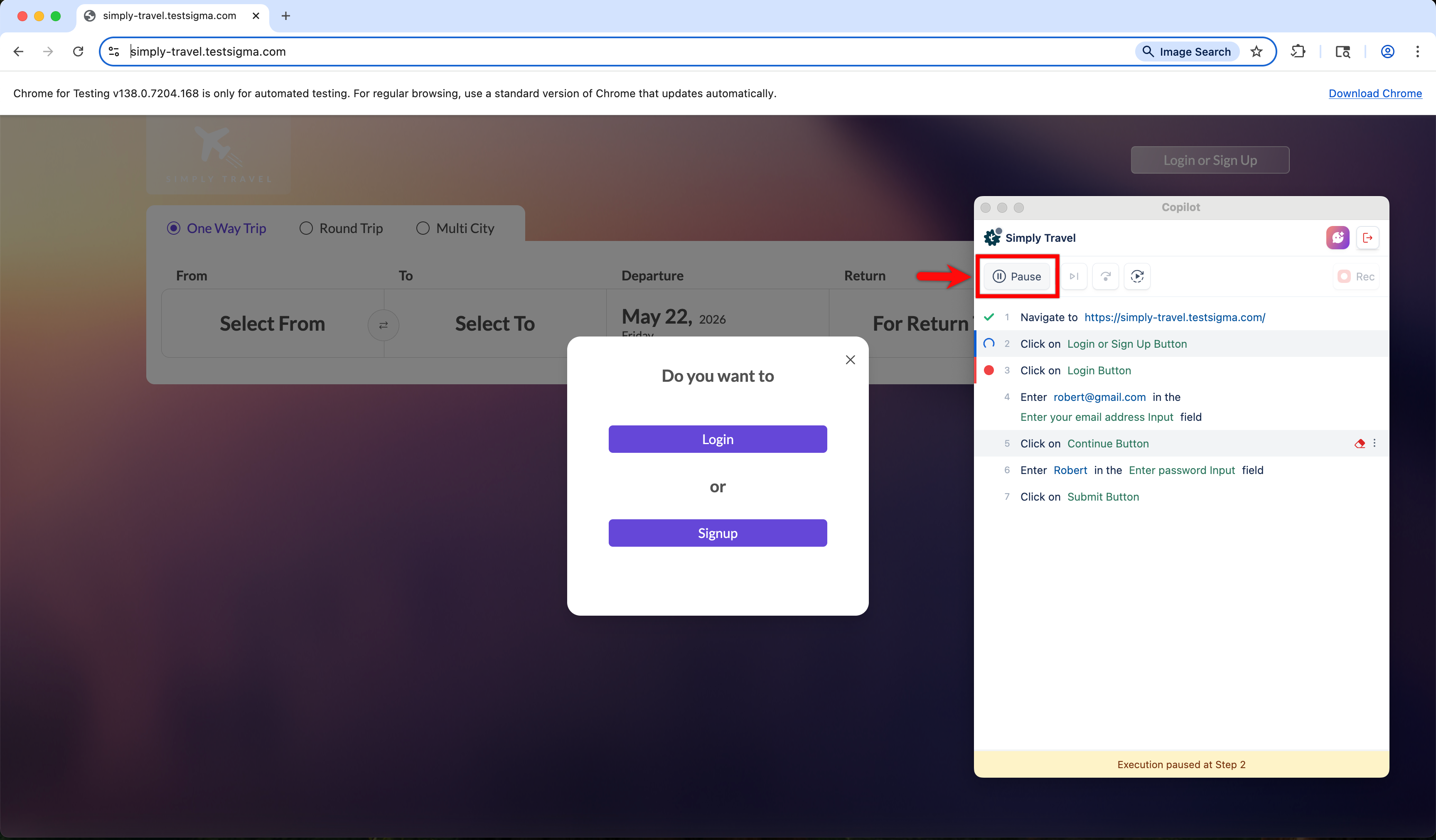Go forward with the browser forward arrow
This screenshot has width=1436, height=840.
point(49,52)
